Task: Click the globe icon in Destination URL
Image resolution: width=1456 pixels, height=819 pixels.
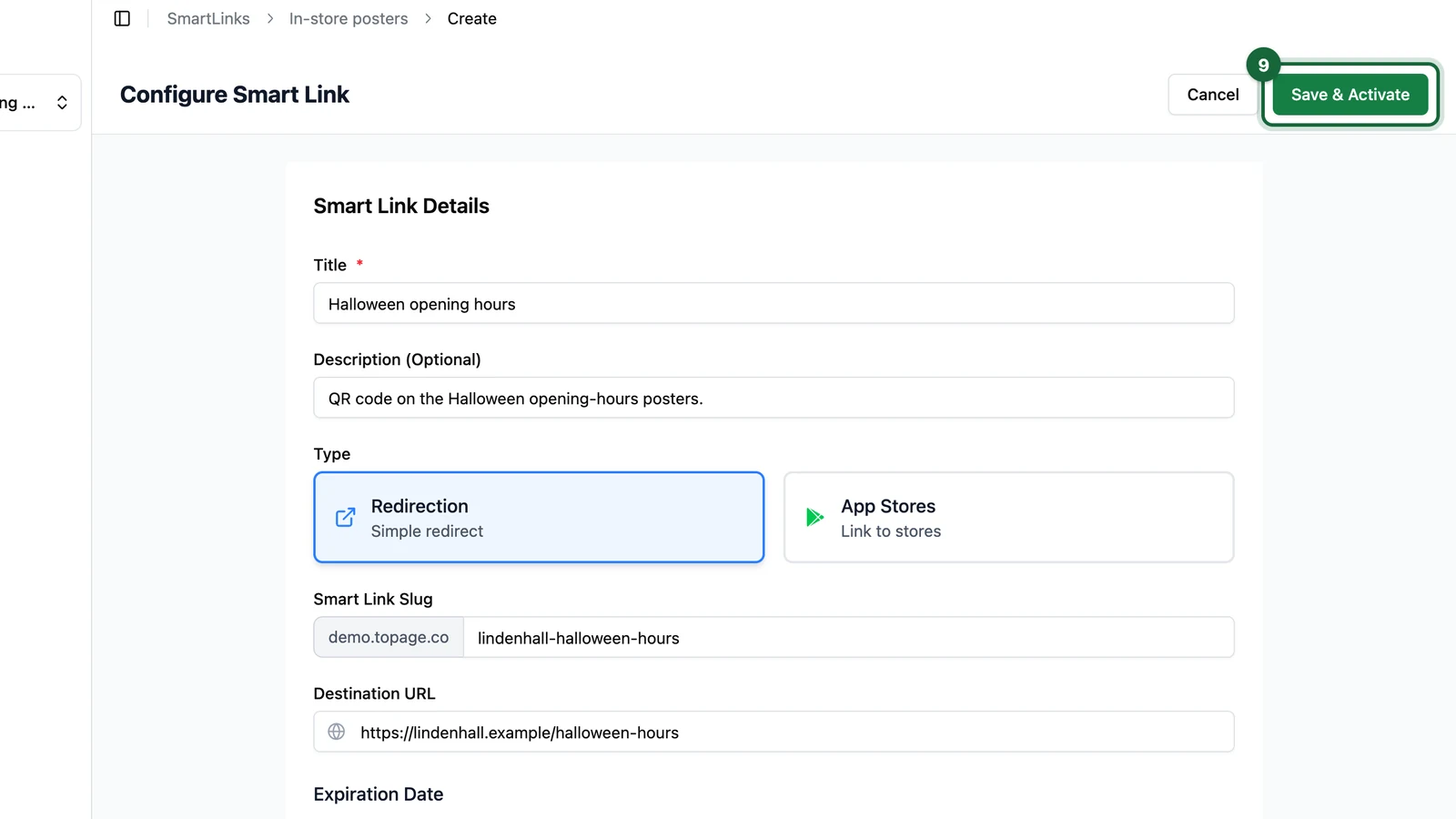Action: point(337,732)
